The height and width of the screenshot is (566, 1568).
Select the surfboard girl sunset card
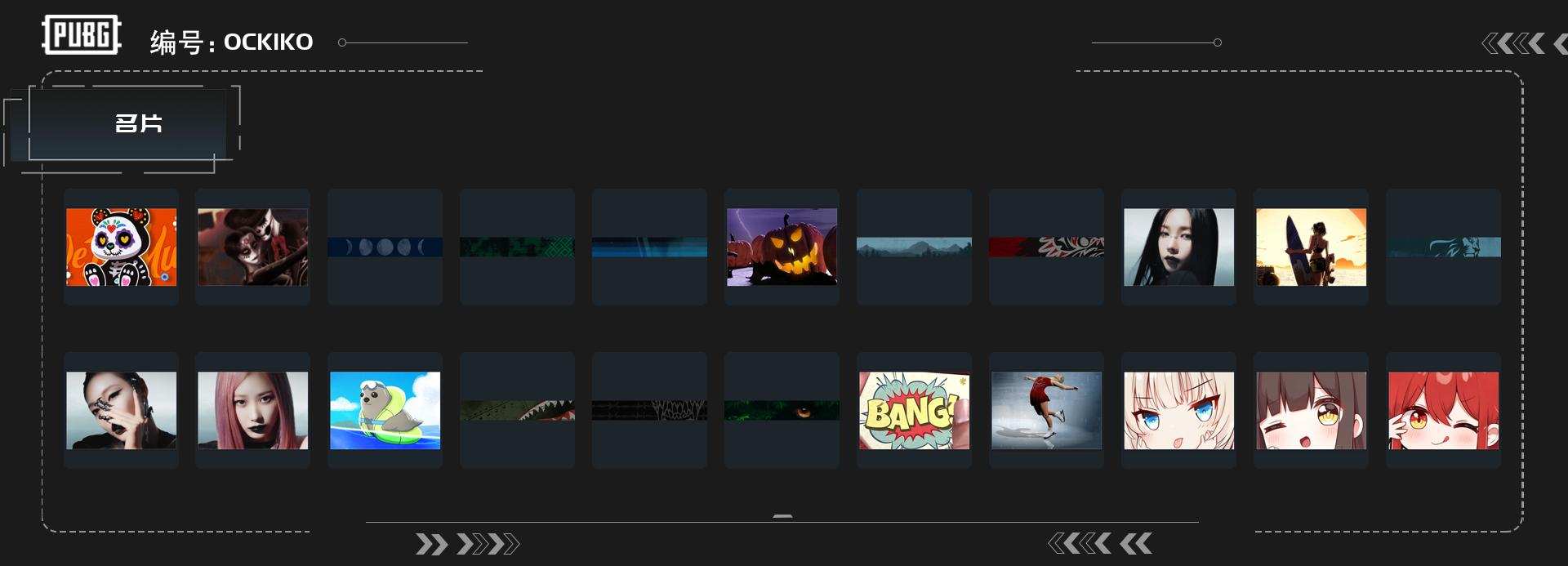coord(1311,247)
